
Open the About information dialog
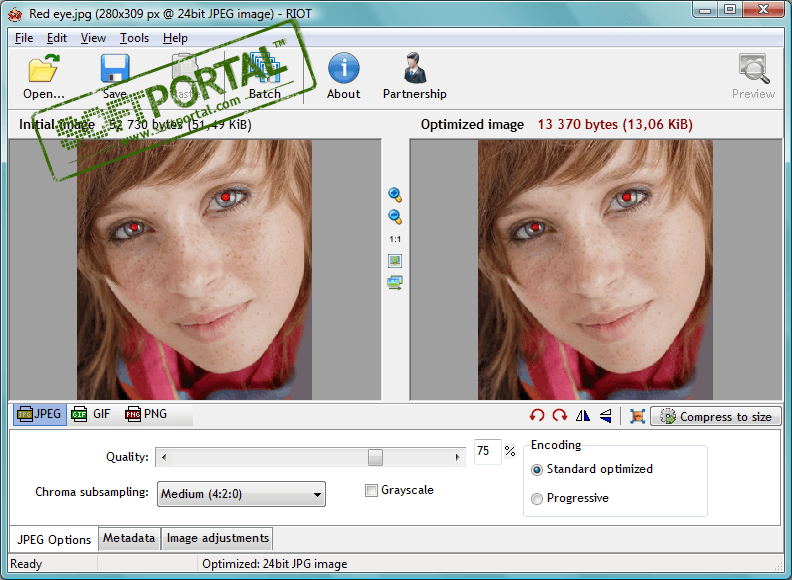(343, 76)
